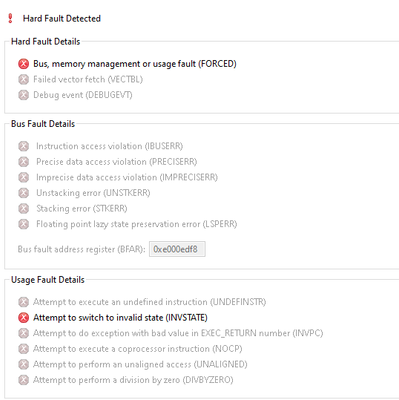Select Attempt to switch to invalid state text
This screenshot has width=399, height=400.
98,318
